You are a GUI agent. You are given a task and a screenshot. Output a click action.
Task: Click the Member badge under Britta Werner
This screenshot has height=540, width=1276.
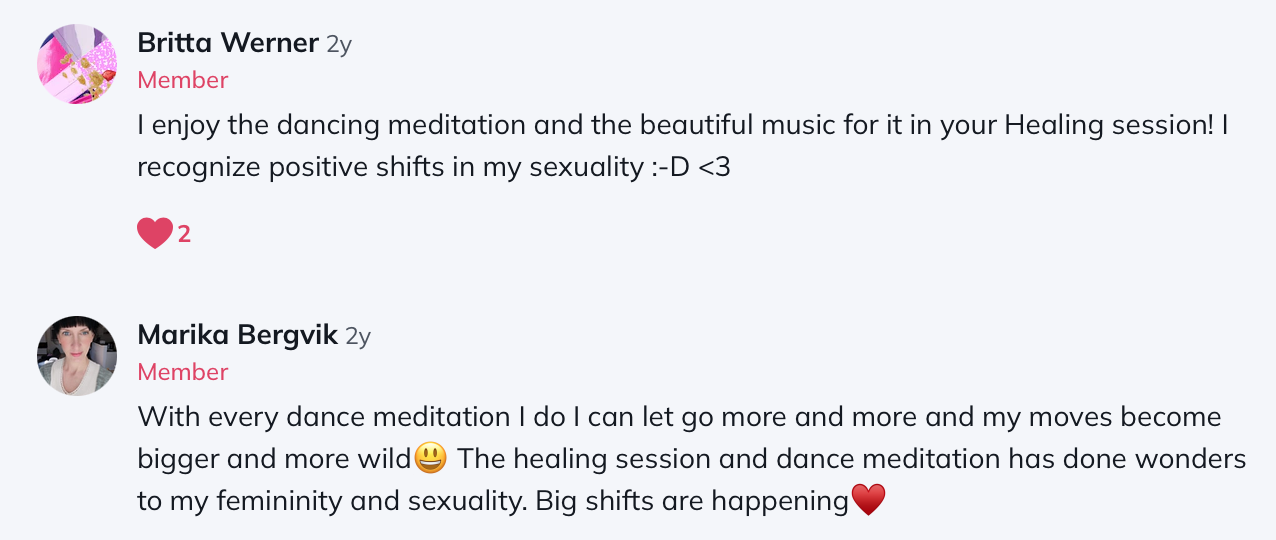pyautogui.click(x=183, y=80)
